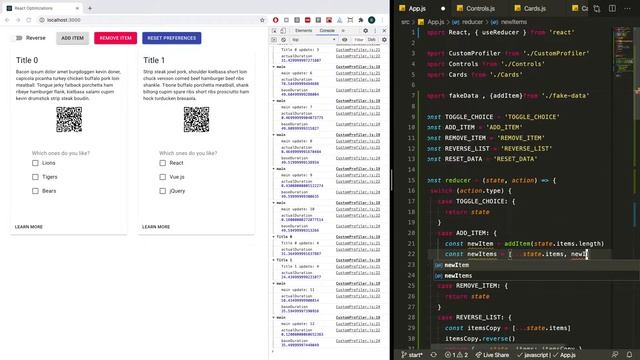Screen dimensions: 640x360
Task: Open the console context top dropdown
Action: tap(313, 40)
